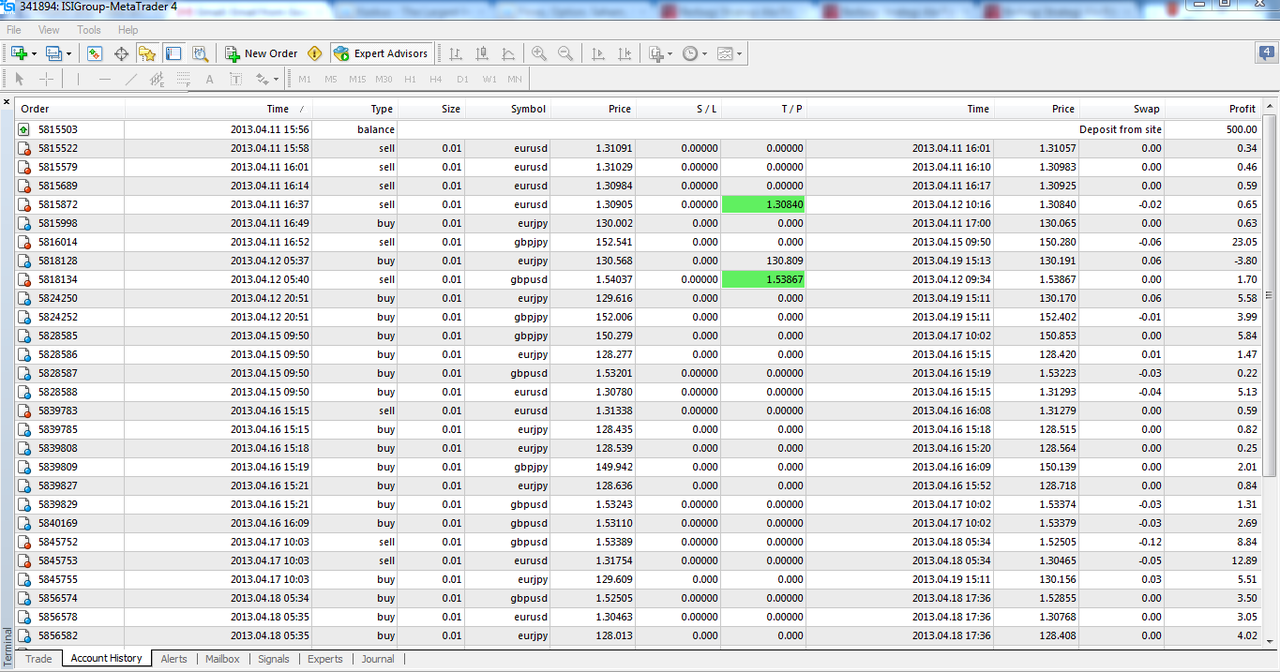Expand the Templates dropdown arrow

[x=739, y=54]
